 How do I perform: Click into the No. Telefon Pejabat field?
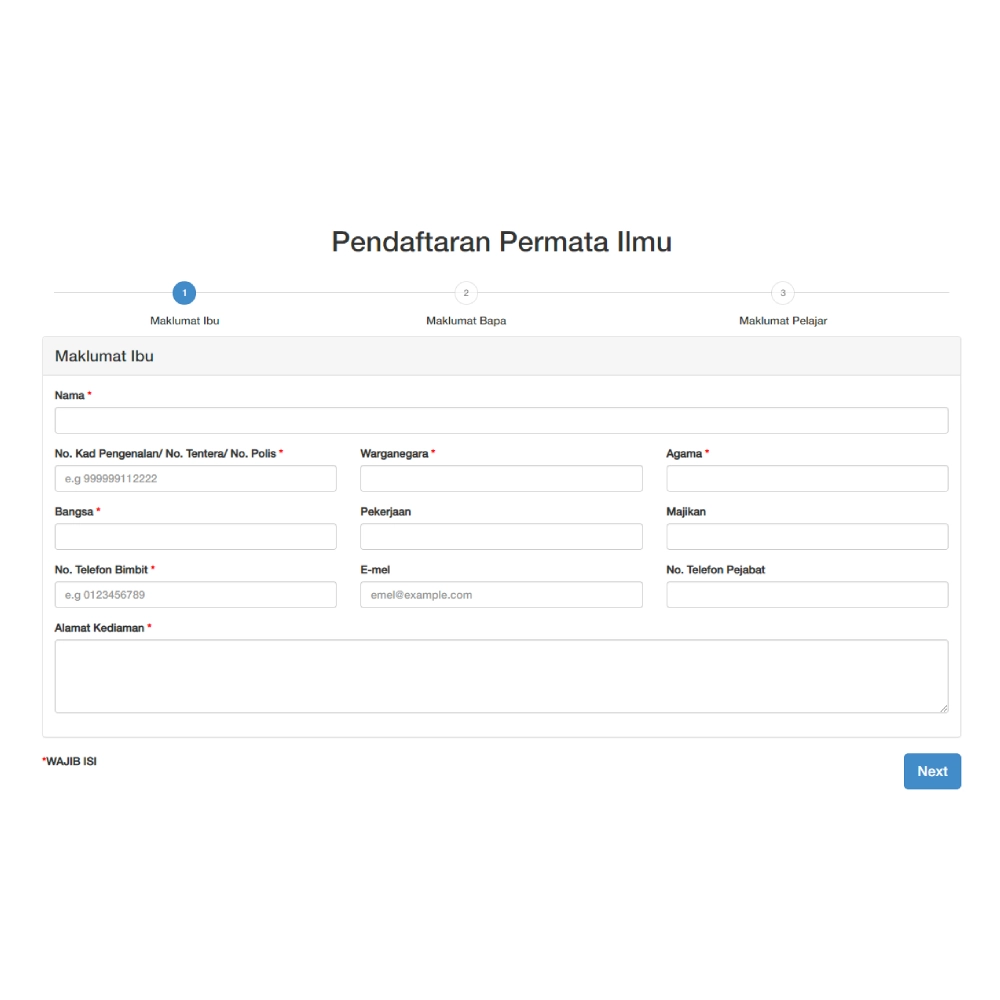[807, 594]
